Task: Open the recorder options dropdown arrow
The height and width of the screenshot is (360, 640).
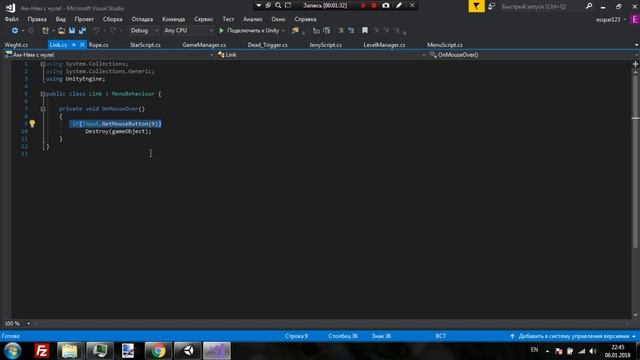Action: (x=258, y=5)
